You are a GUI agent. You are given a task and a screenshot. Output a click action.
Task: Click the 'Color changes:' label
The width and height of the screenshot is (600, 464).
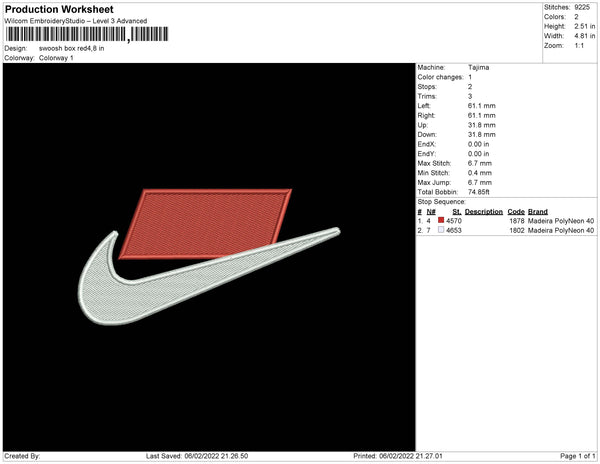tap(440, 77)
